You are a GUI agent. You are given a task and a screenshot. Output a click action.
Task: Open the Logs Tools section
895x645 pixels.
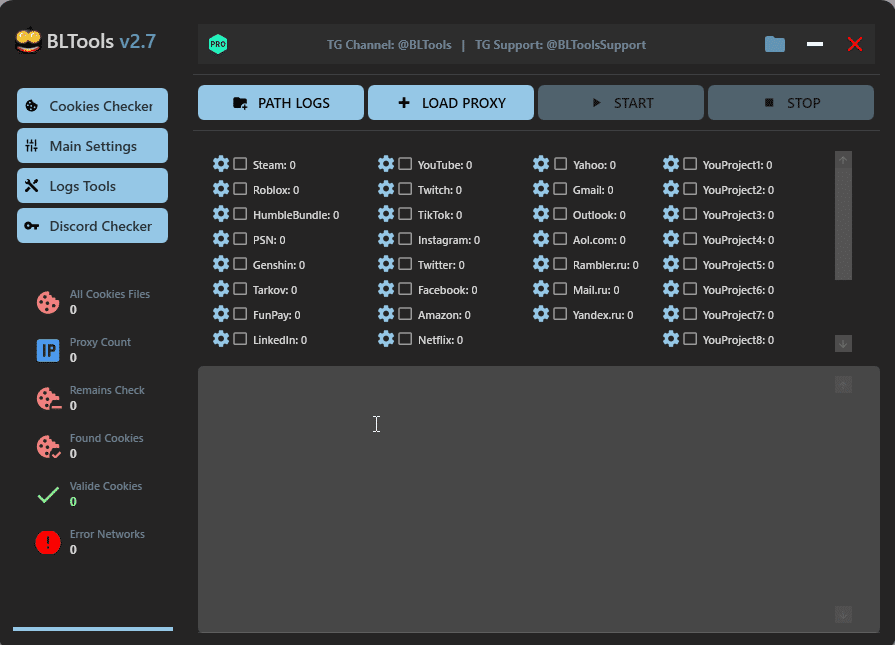point(92,185)
